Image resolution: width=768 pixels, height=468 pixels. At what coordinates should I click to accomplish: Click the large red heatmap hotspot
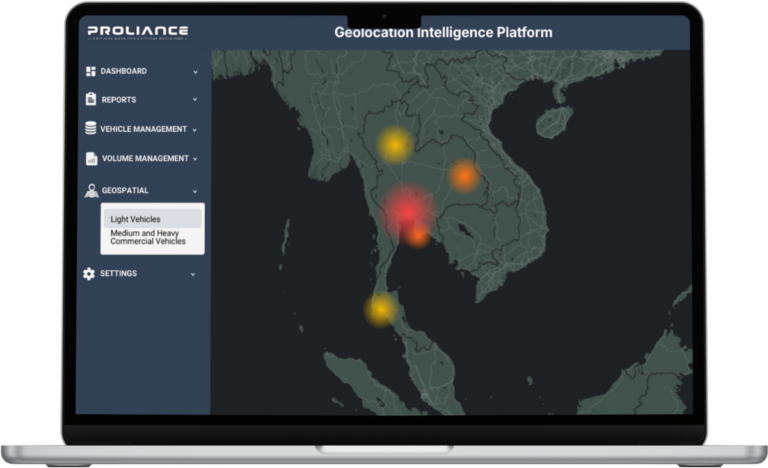coord(407,211)
